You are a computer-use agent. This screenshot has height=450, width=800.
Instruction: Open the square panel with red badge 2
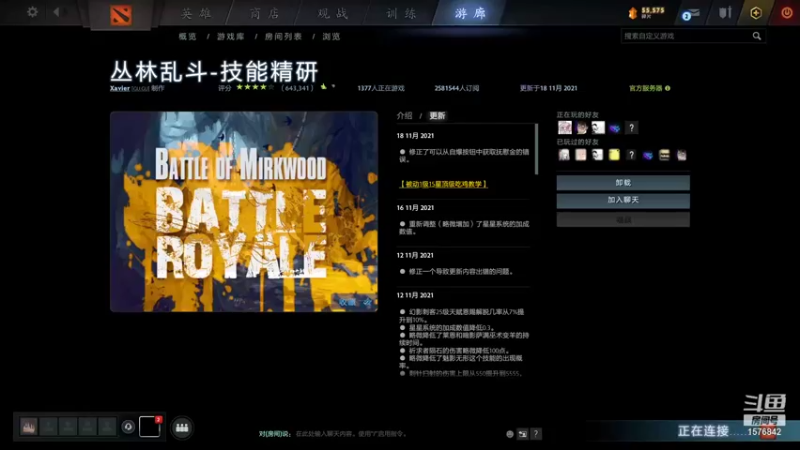coord(150,427)
